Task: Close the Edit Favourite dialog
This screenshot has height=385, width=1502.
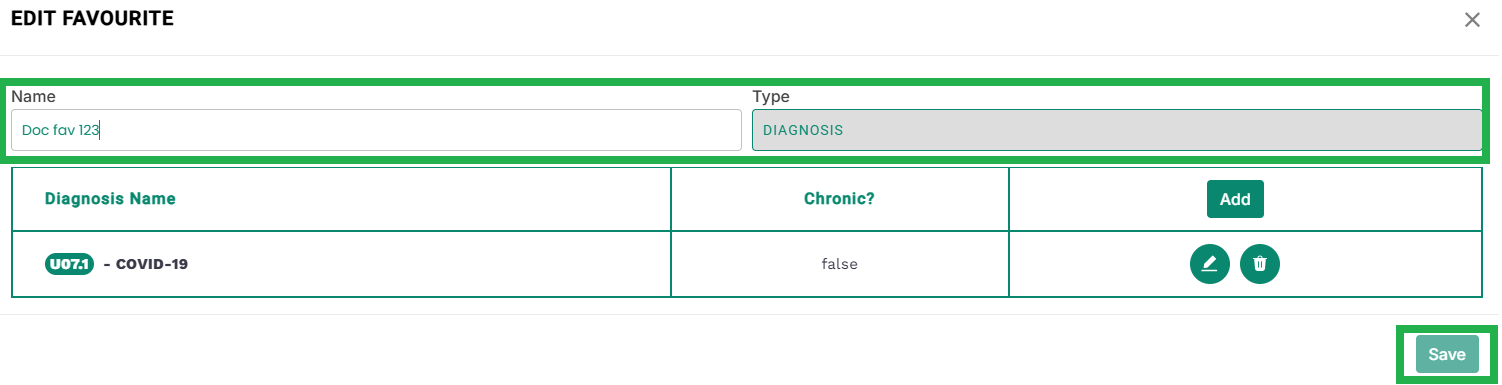Action: click(1472, 20)
